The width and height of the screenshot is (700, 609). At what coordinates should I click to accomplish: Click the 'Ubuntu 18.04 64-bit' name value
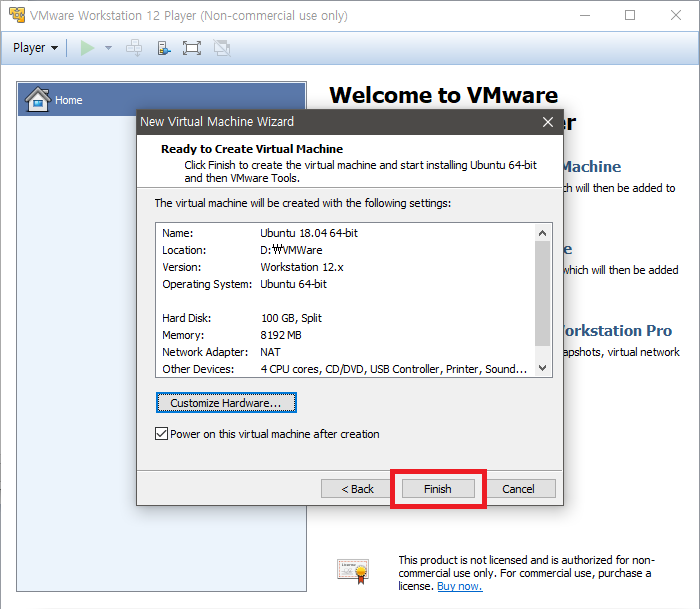click(309, 233)
